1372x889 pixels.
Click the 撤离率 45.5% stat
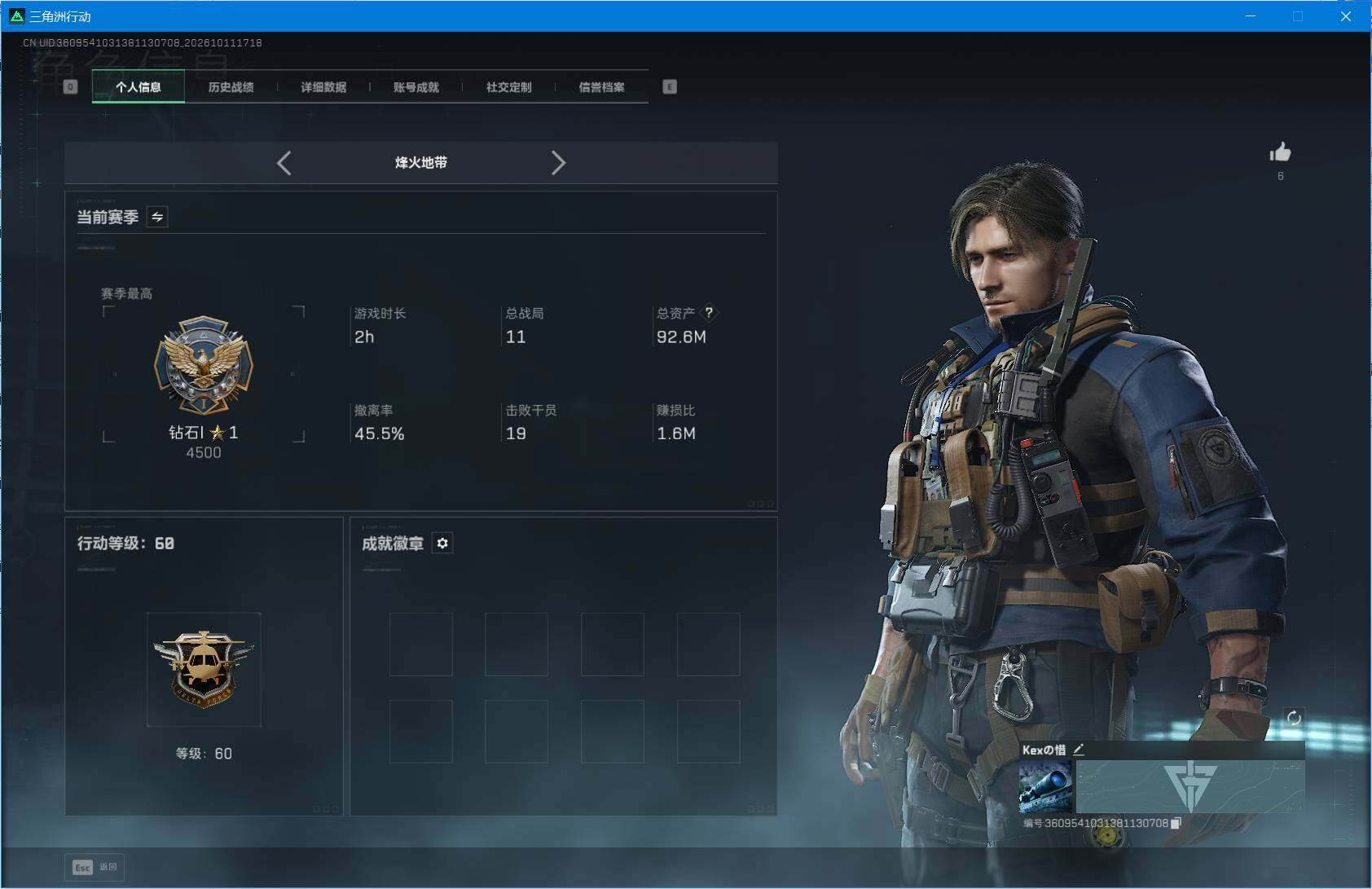point(379,423)
